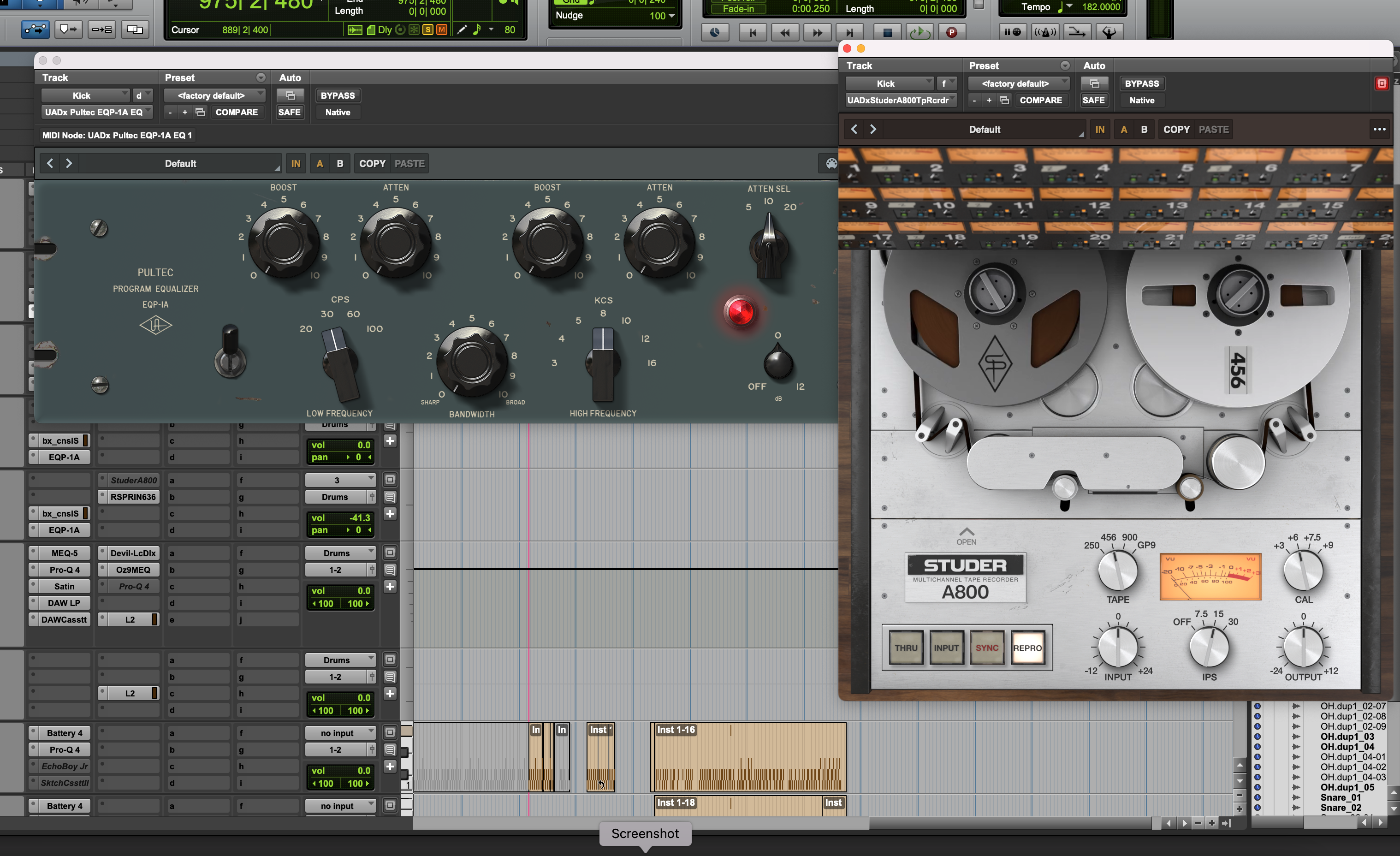Toggle the IN button on Studer plugin
Viewport: 1400px width, 856px height.
pyautogui.click(x=1100, y=130)
